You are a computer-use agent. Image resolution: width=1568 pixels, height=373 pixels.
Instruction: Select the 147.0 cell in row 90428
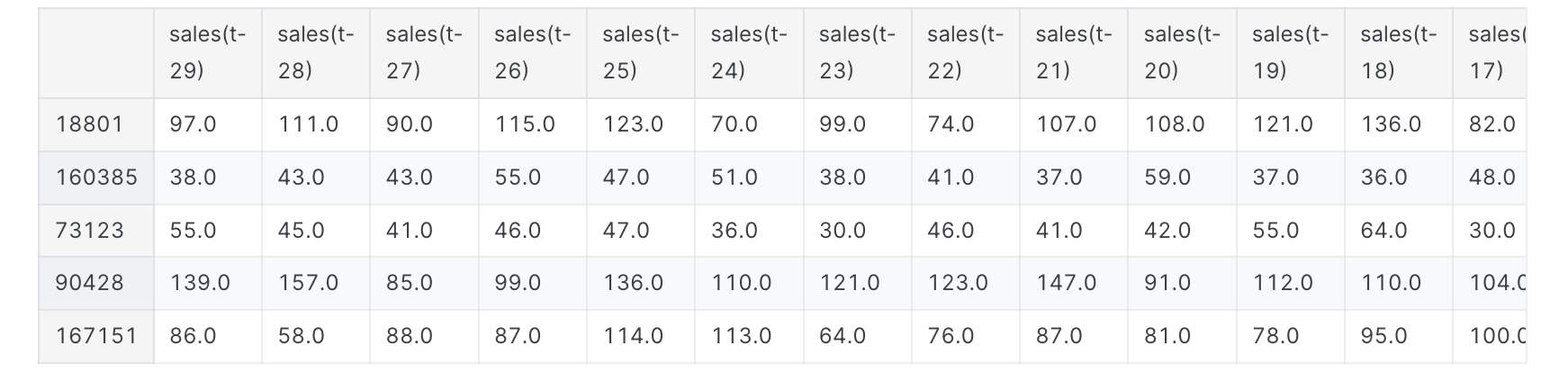[1066, 283]
